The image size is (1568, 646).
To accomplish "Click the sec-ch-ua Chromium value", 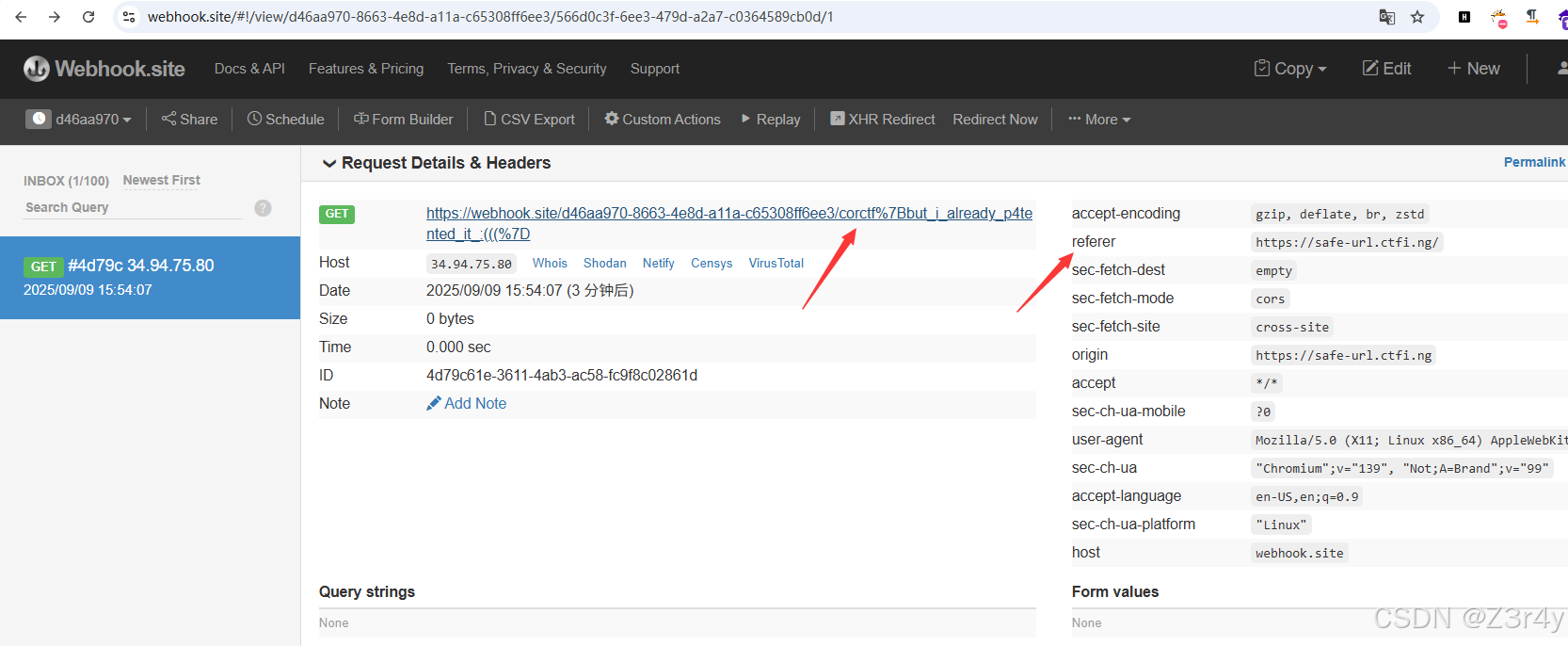I will tap(1401, 468).
